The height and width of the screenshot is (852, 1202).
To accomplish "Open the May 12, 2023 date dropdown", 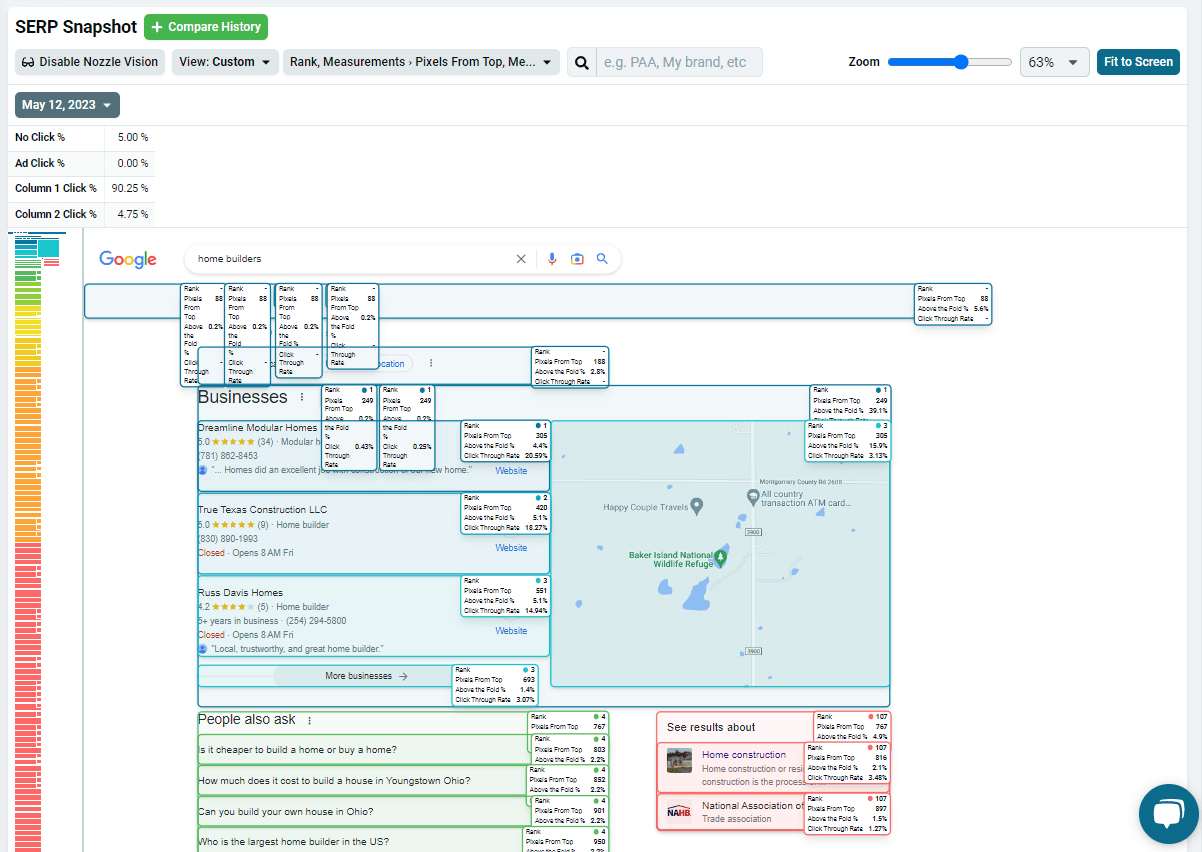I will pyautogui.click(x=67, y=105).
